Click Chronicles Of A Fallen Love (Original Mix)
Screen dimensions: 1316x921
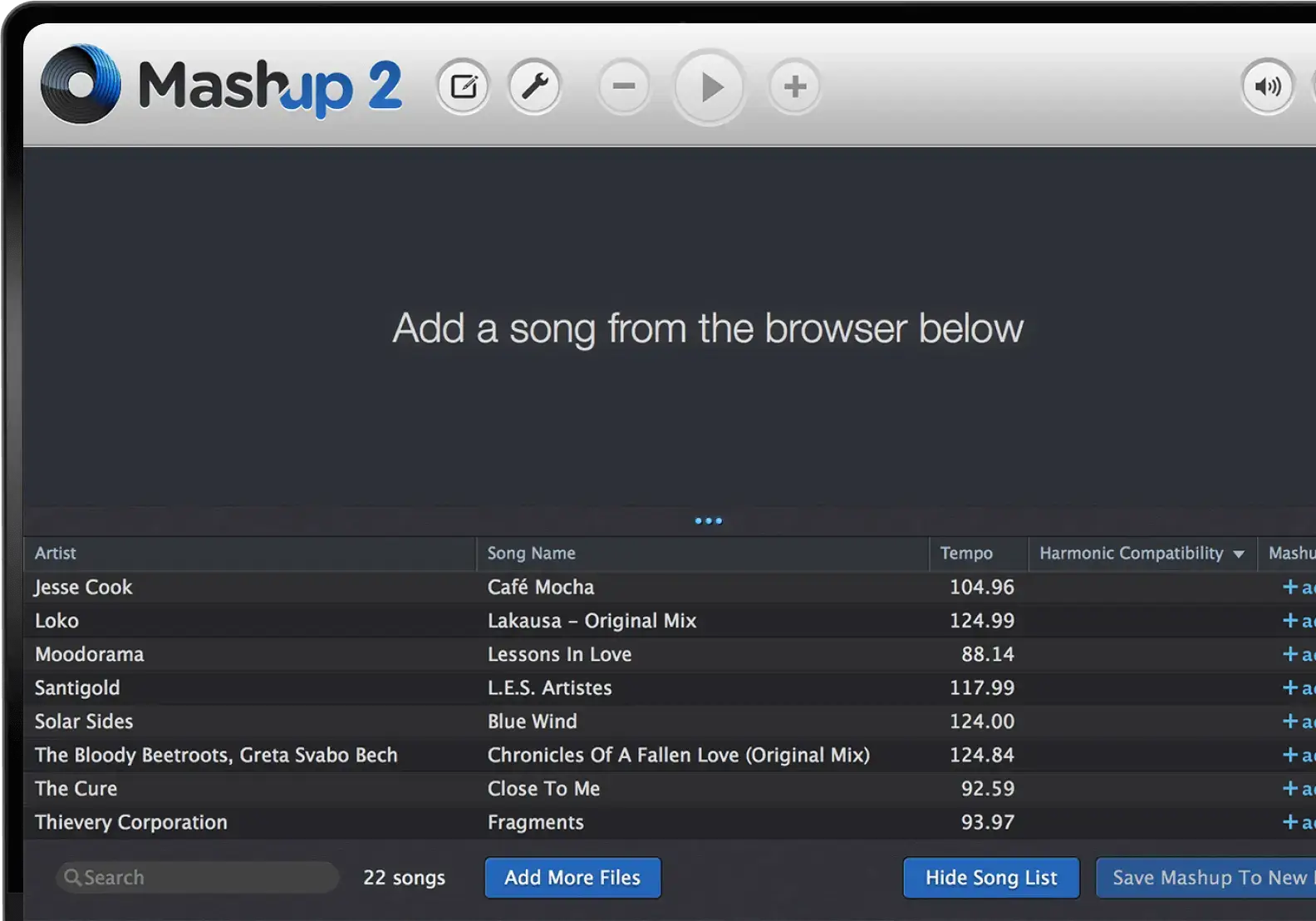tap(679, 755)
